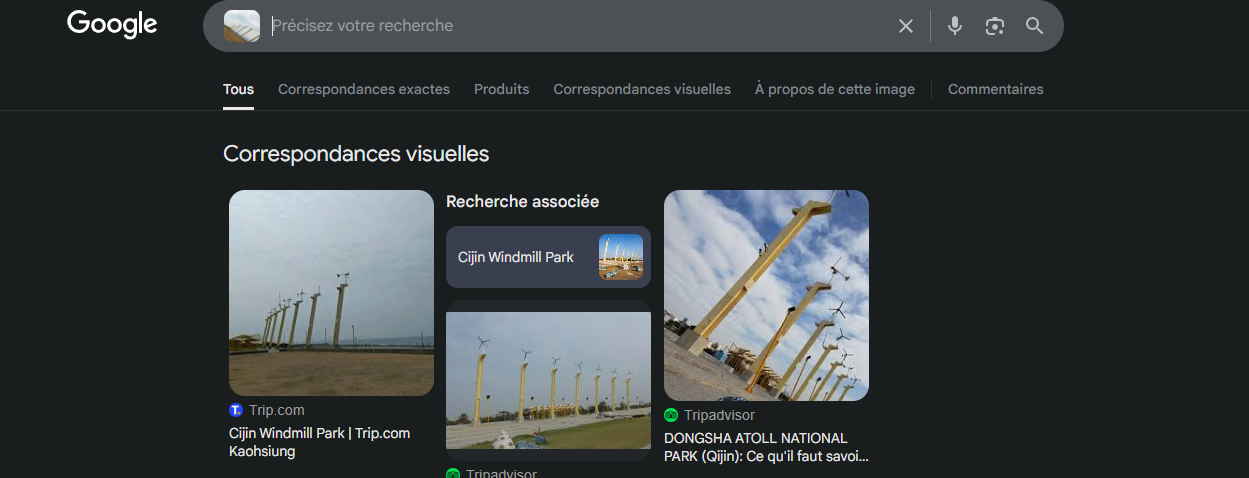Click the Google logo
The height and width of the screenshot is (478, 1249).
pos(112,24)
